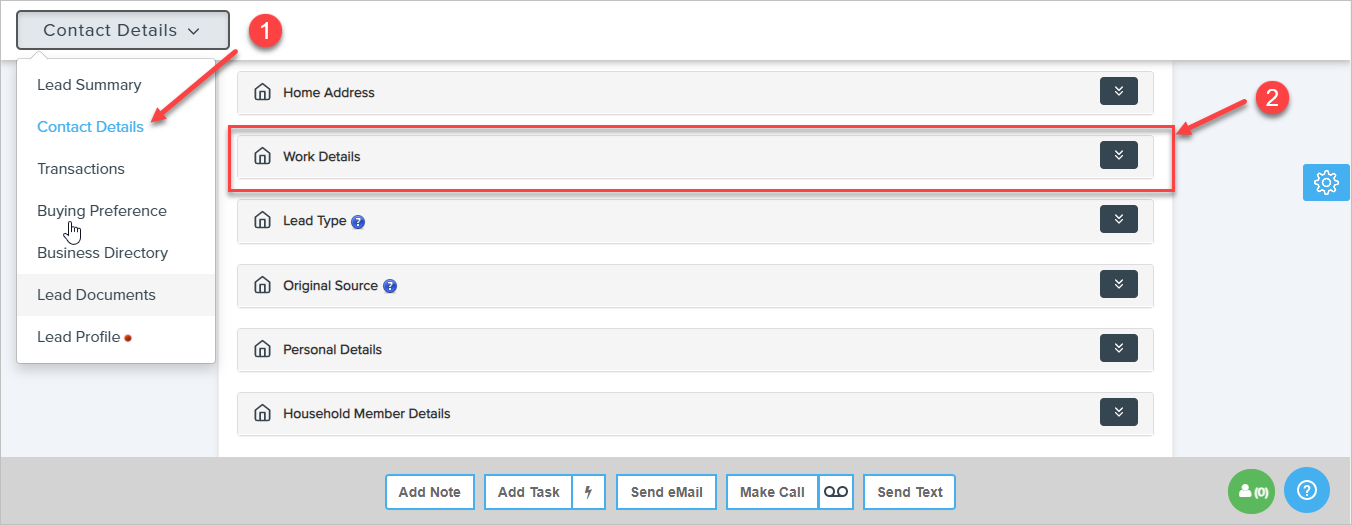Click the house icon beside Home Address
Screen dimensions: 1352x525
[x=262, y=93]
